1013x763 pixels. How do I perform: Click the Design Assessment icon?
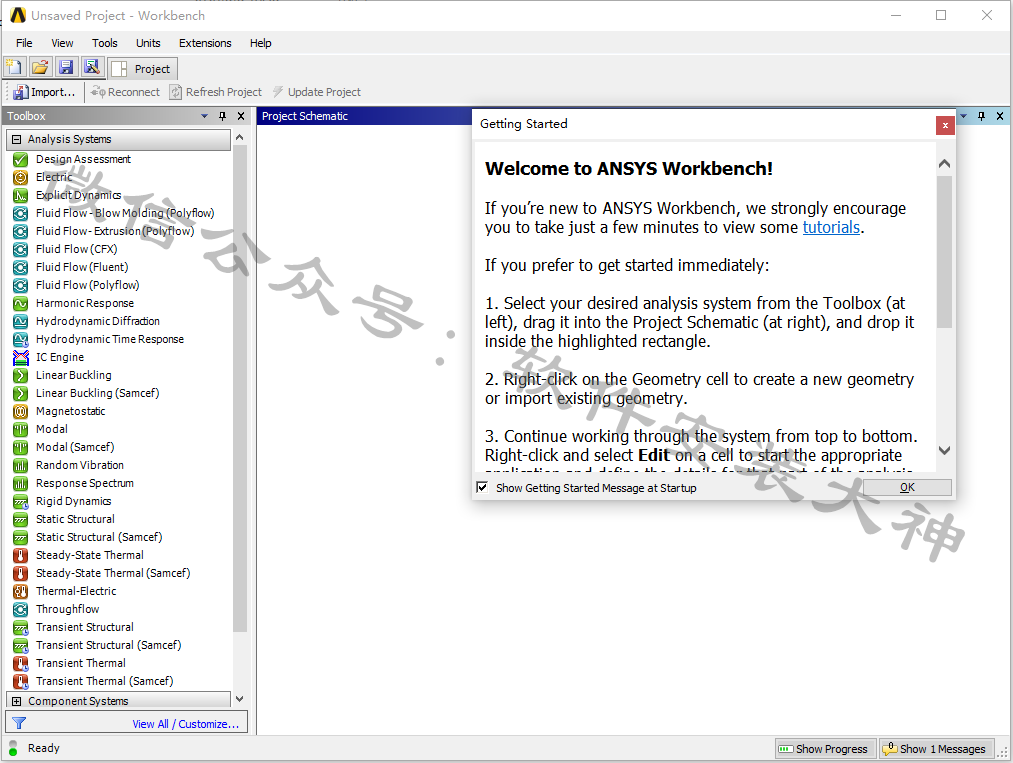(x=21, y=160)
